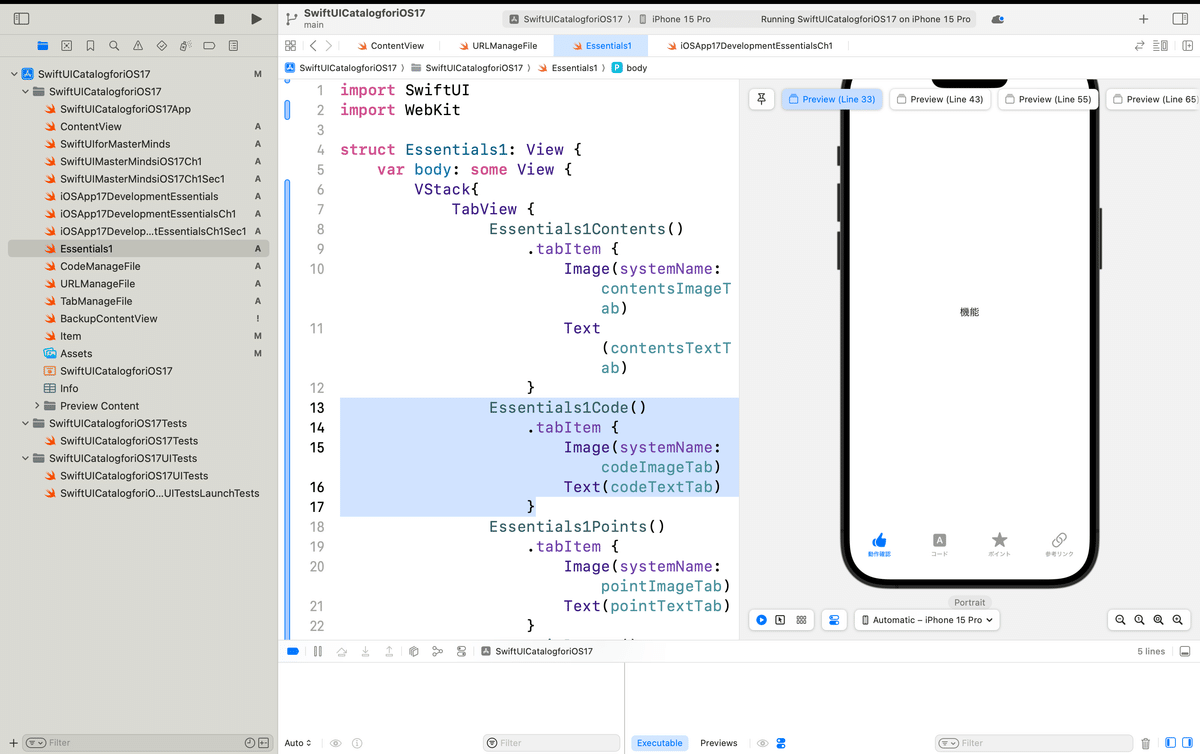Select the Essentials1 editor tab
Image resolution: width=1200 pixels, height=754 pixels.
(600, 46)
